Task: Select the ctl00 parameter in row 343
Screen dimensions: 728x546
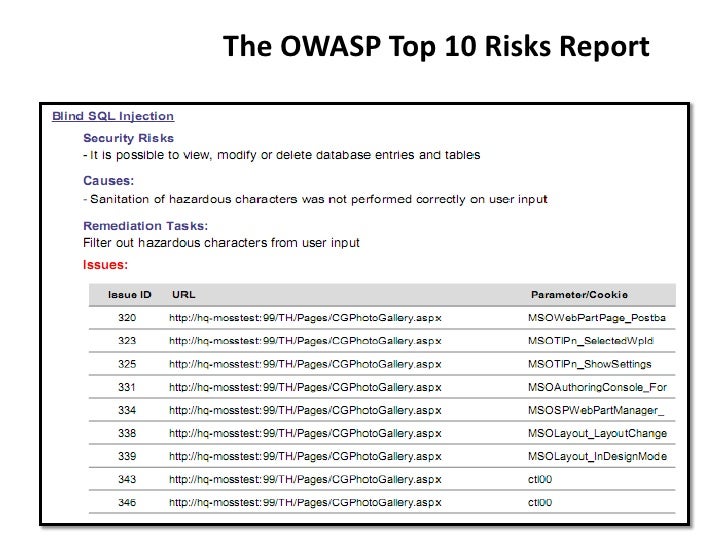Action: point(540,479)
